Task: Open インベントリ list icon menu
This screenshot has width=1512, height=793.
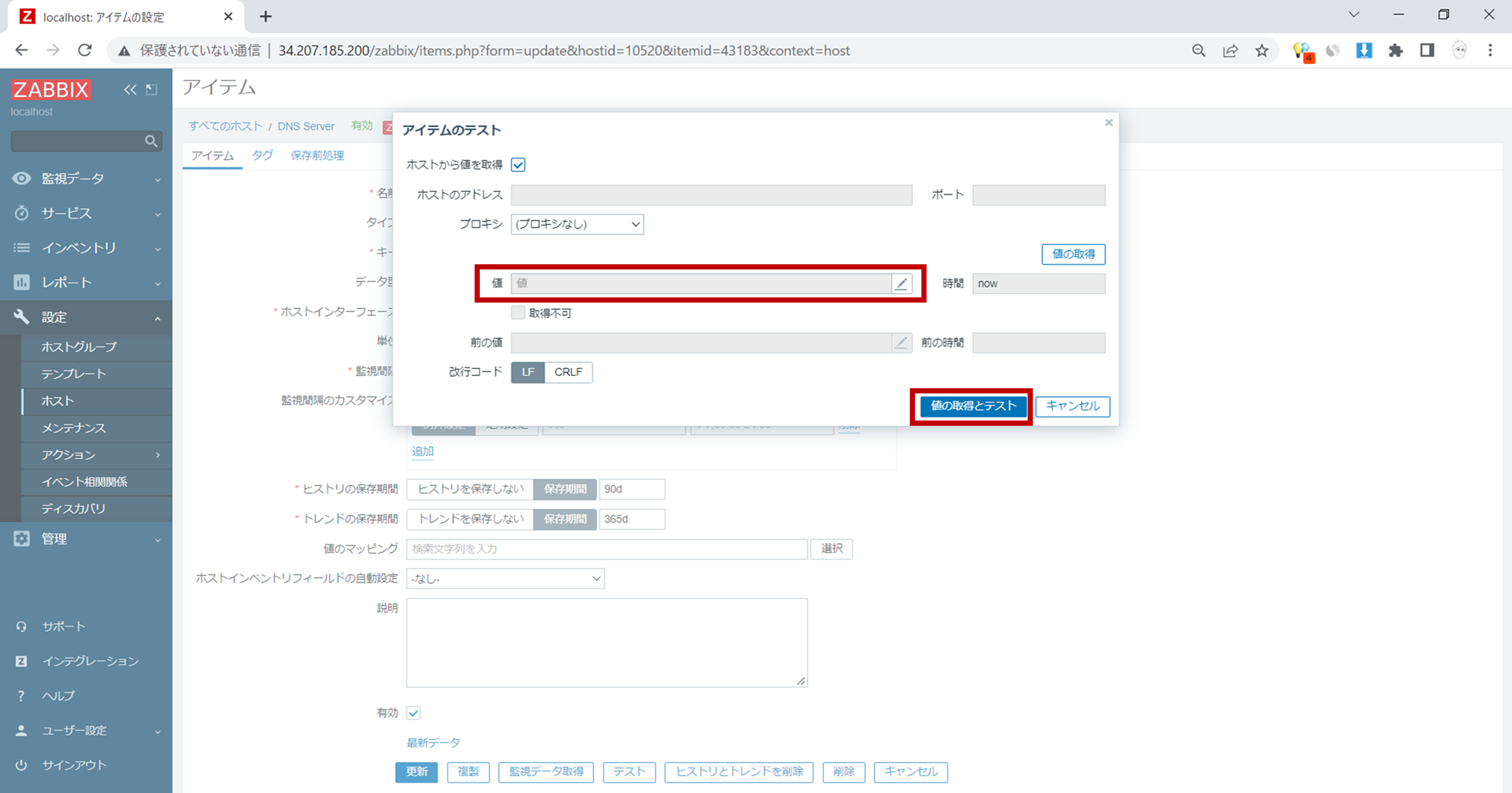Action: (22, 248)
